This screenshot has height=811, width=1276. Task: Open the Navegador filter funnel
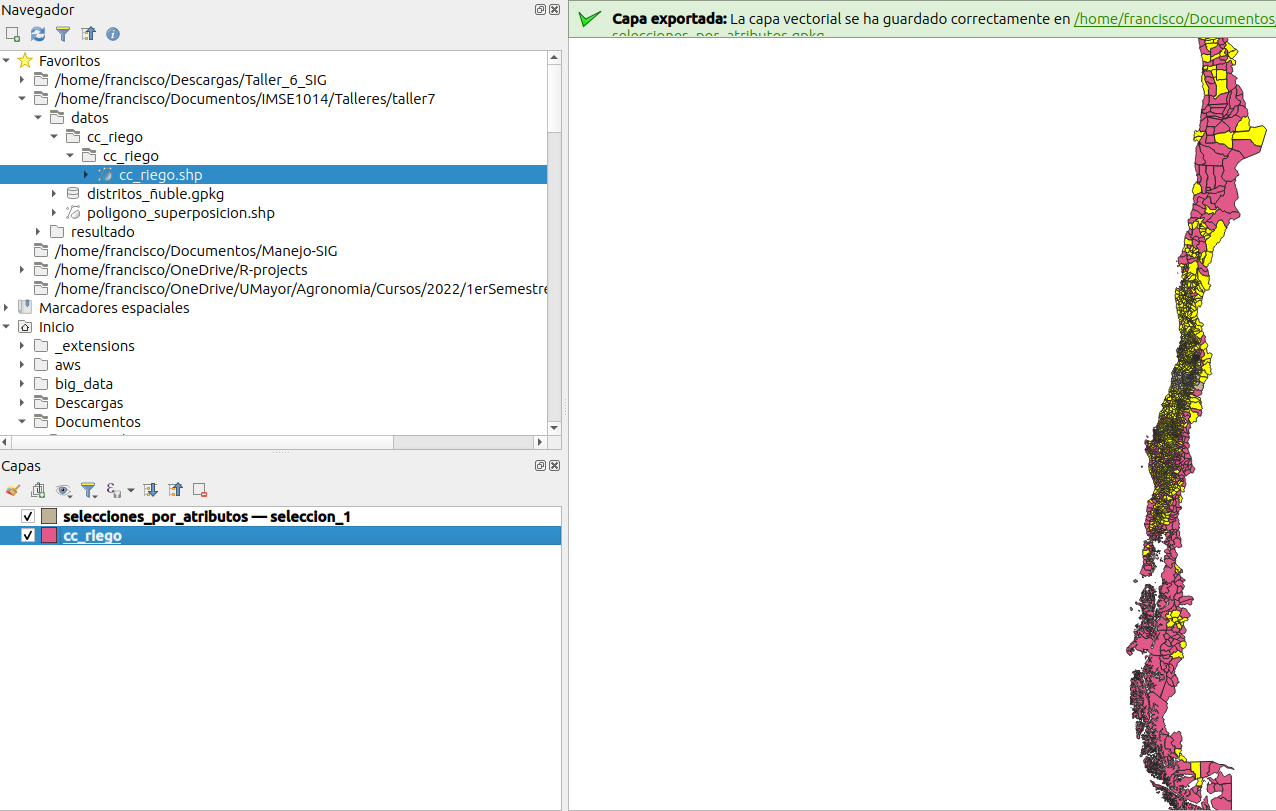(x=63, y=34)
